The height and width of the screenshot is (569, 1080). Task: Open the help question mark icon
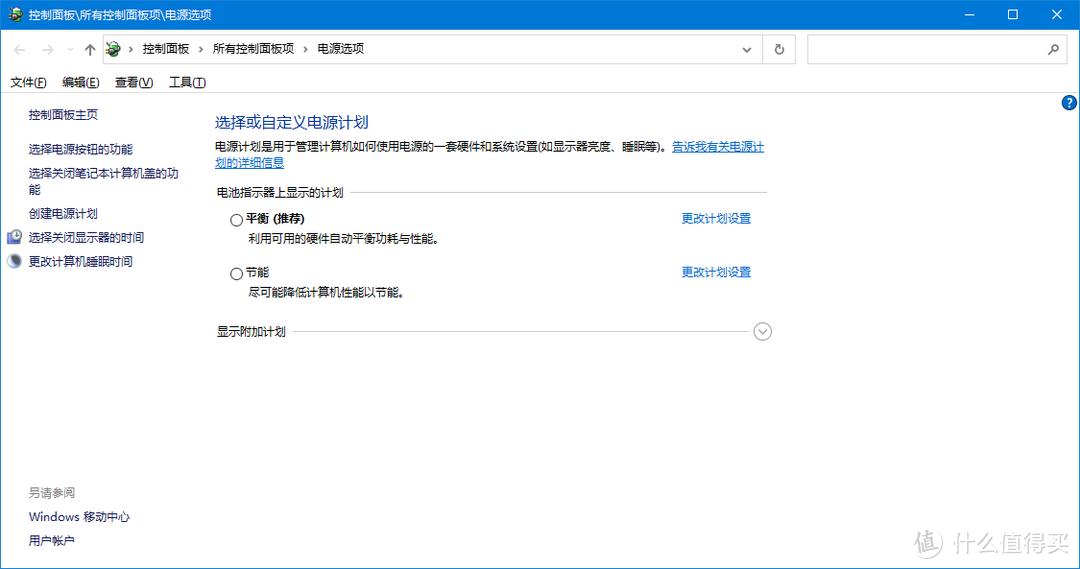click(1068, 103)
